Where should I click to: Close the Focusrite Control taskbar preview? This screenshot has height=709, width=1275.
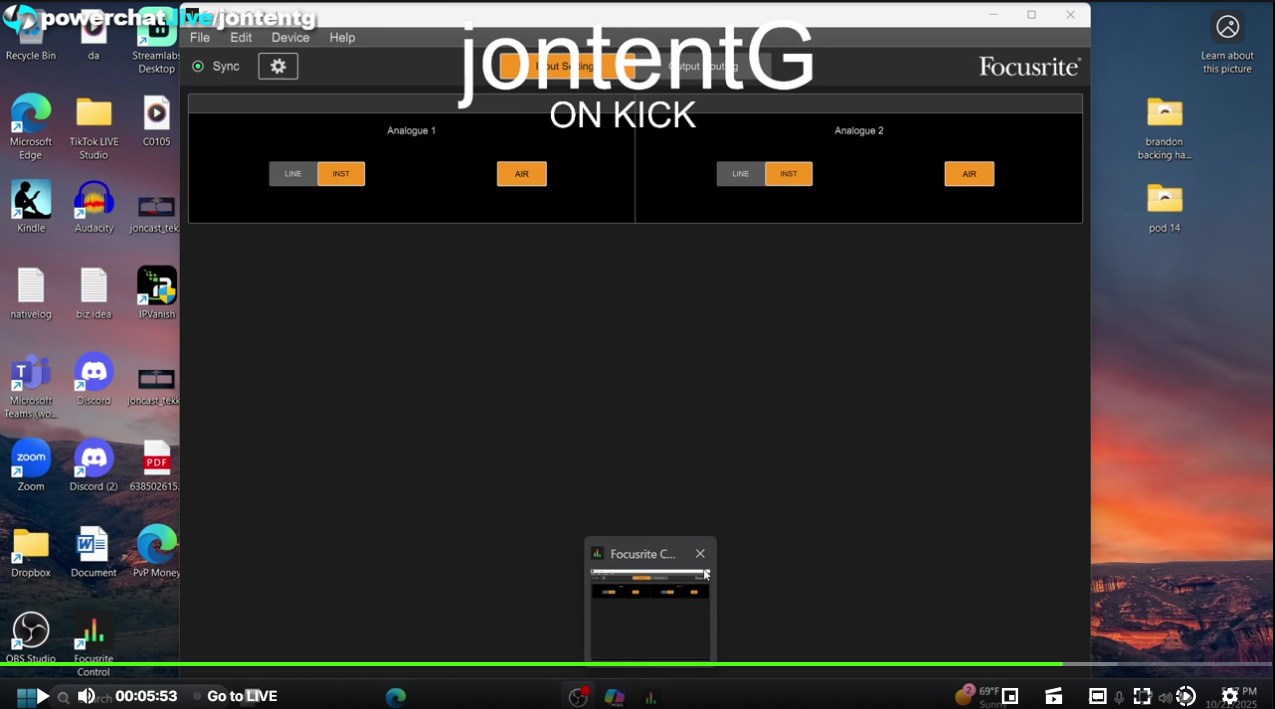click(x=700, y=554)
